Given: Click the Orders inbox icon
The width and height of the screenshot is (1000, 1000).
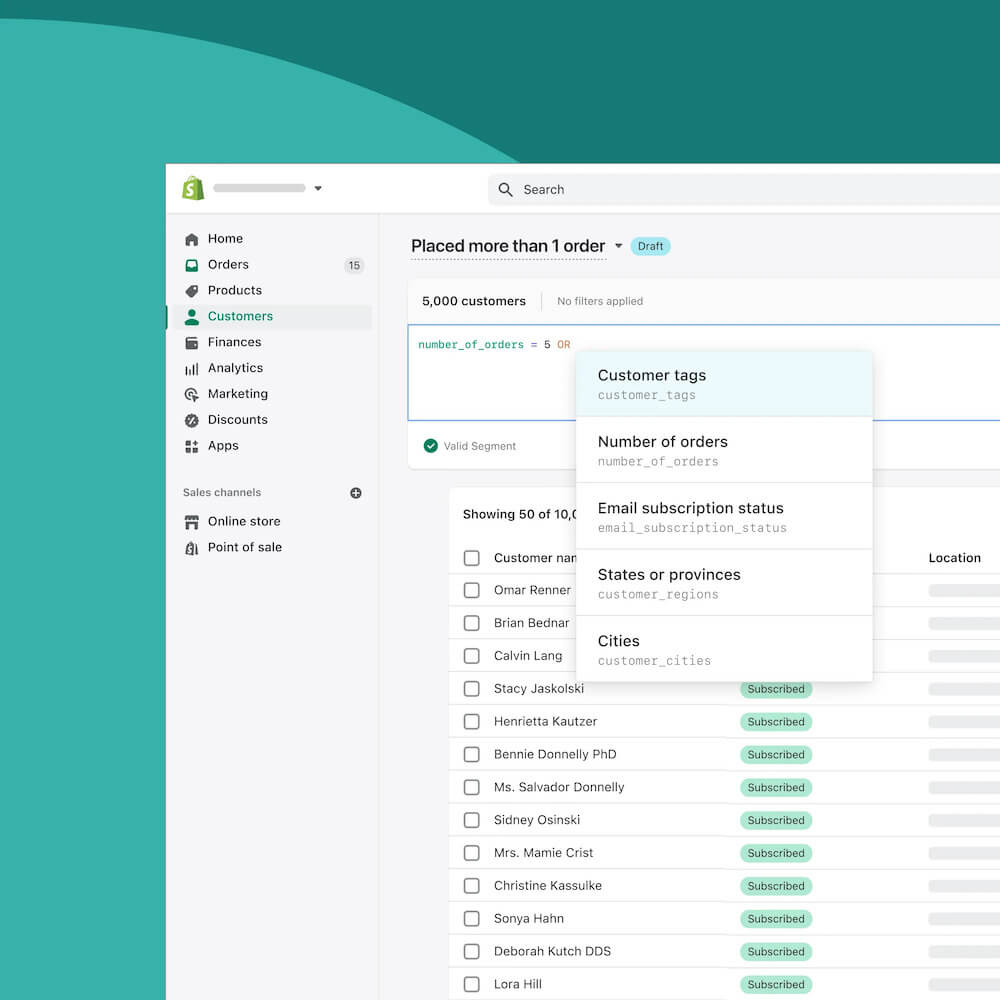Looking at the screenshot, I should 192,265.
